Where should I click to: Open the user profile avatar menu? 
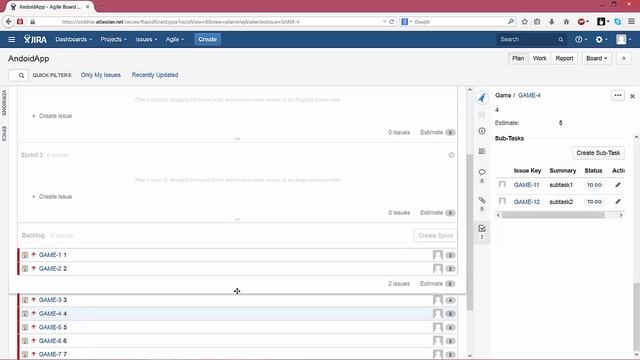624,40
